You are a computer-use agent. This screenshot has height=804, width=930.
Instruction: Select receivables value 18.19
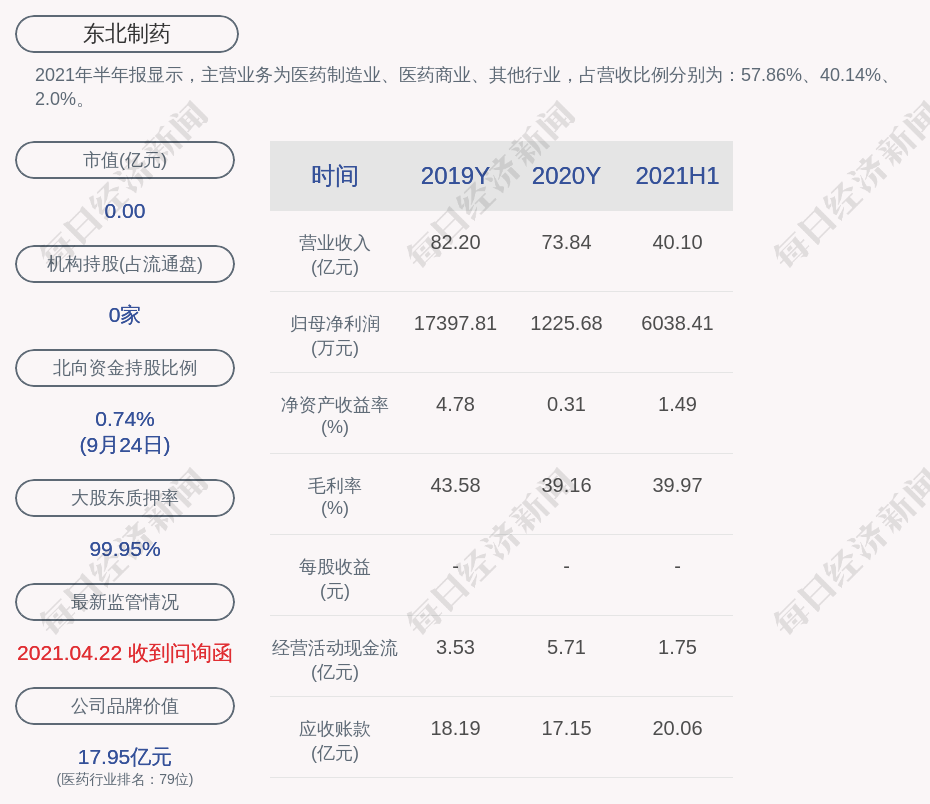click(455, 728)
